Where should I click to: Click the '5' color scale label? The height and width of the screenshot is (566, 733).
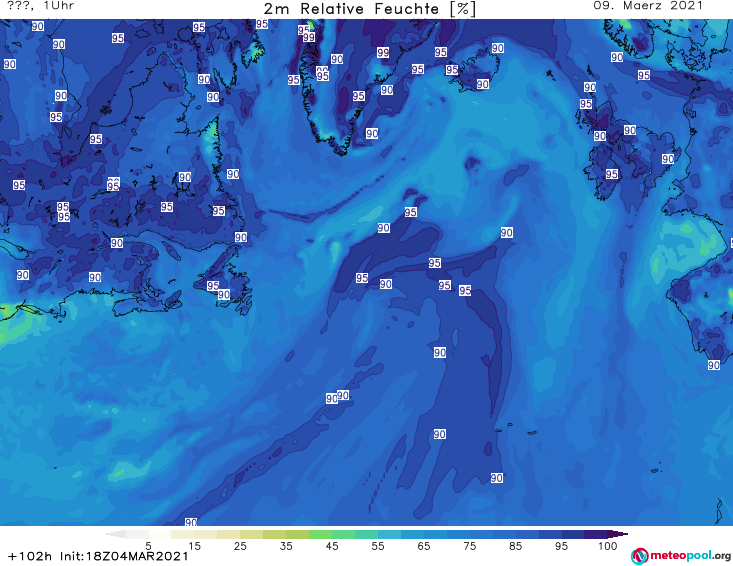click(x=148, y=546)
